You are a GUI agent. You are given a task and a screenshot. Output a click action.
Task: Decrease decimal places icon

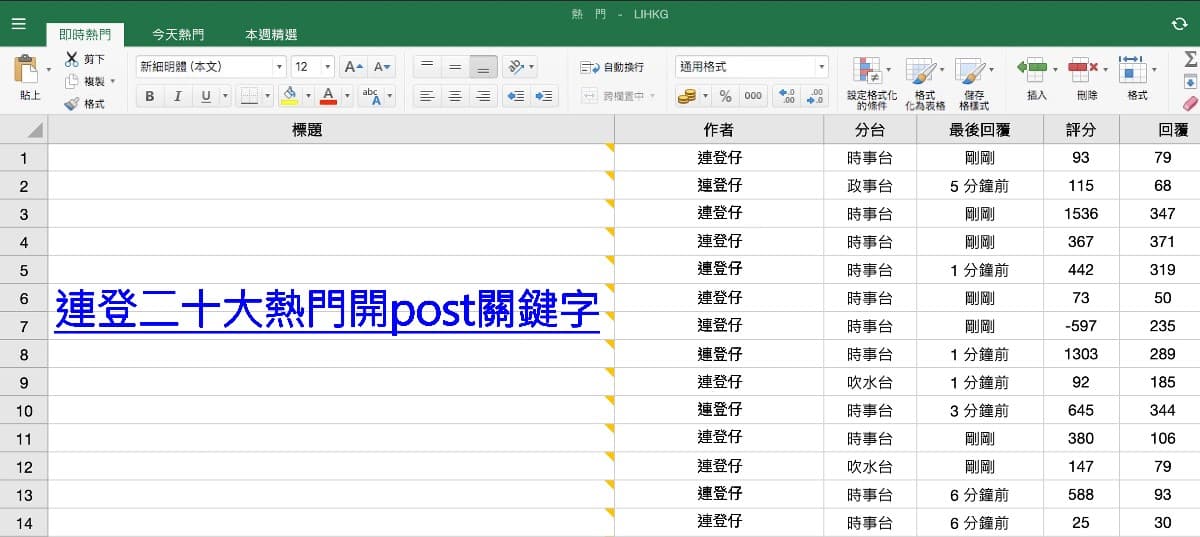tap(816, 96)
